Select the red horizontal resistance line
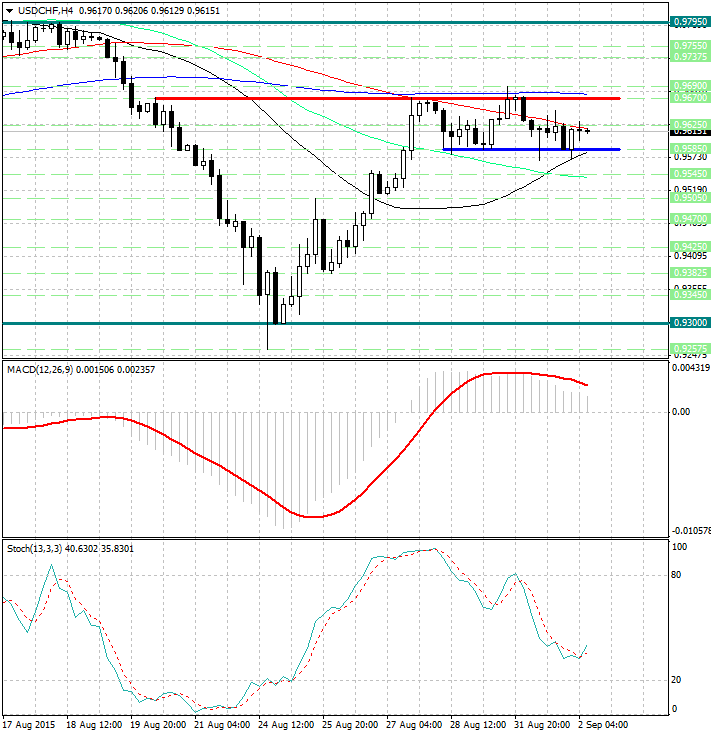This screenshot has height=733, width=711. pos(300,99)
